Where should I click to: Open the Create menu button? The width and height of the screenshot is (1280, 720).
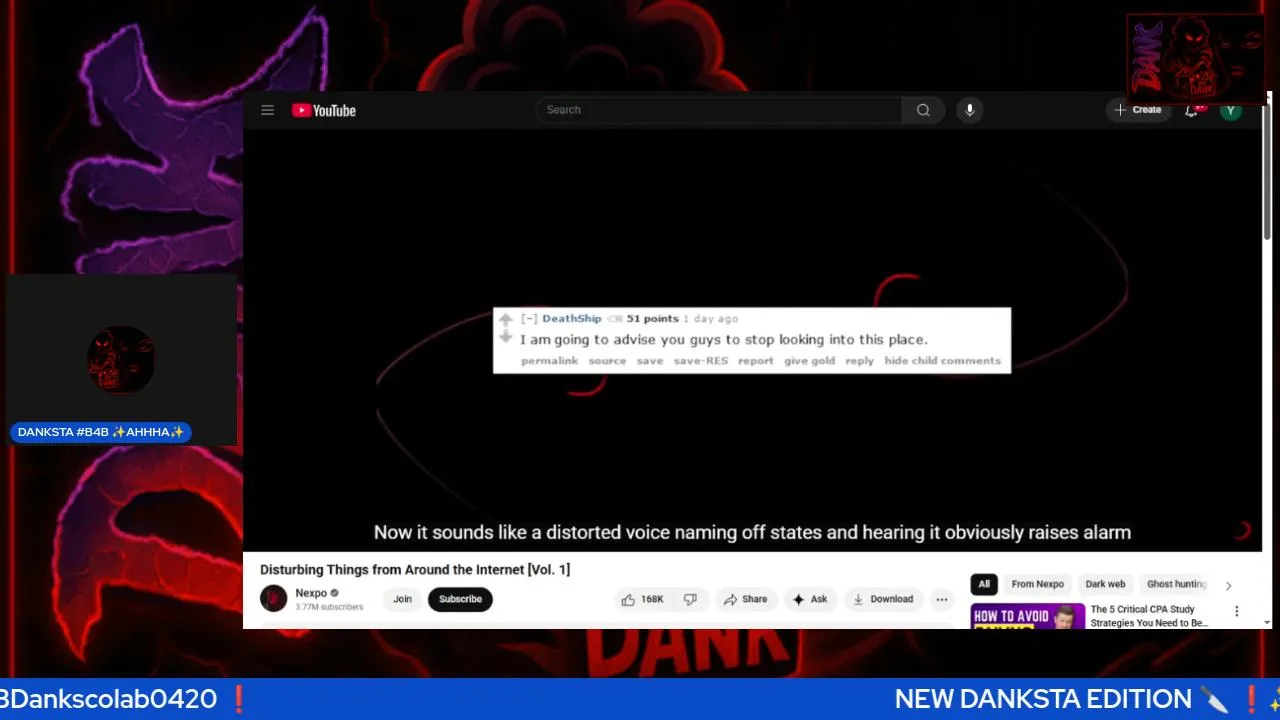point(1138,110)
